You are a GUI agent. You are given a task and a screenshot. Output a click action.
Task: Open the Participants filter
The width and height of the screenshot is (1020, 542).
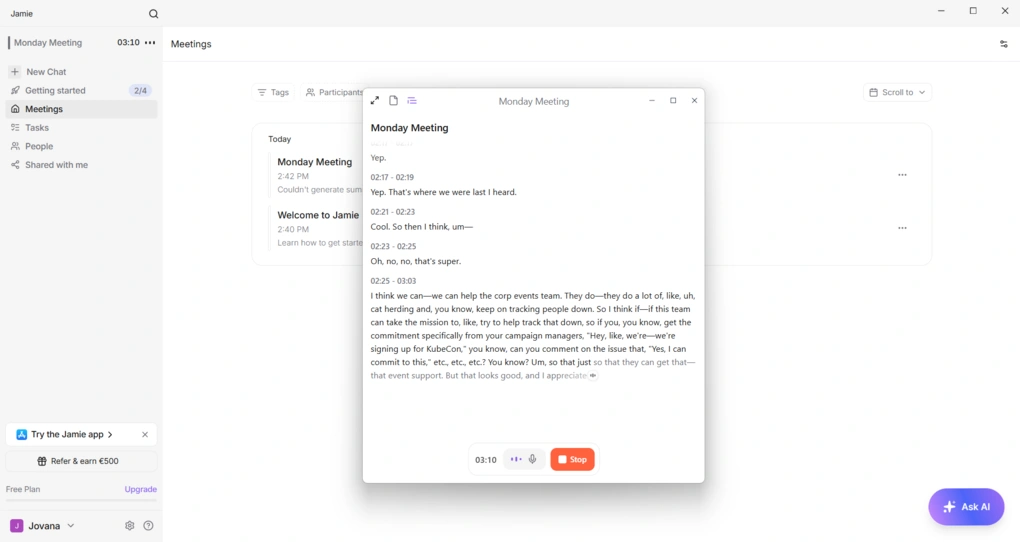(x=334, y=92)
